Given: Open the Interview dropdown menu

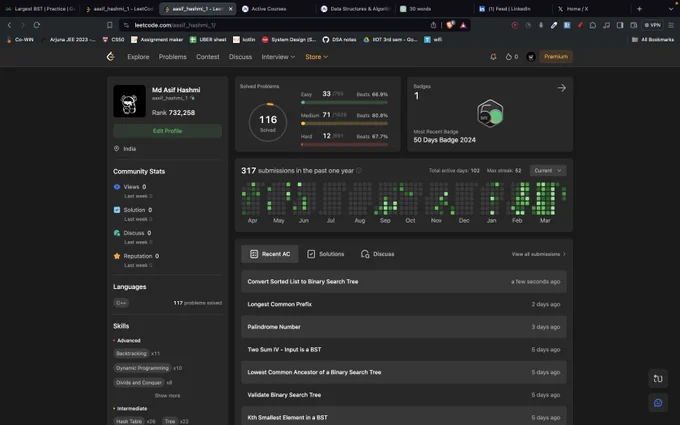Looking at the screenshot, I should [x=278, y=57].
